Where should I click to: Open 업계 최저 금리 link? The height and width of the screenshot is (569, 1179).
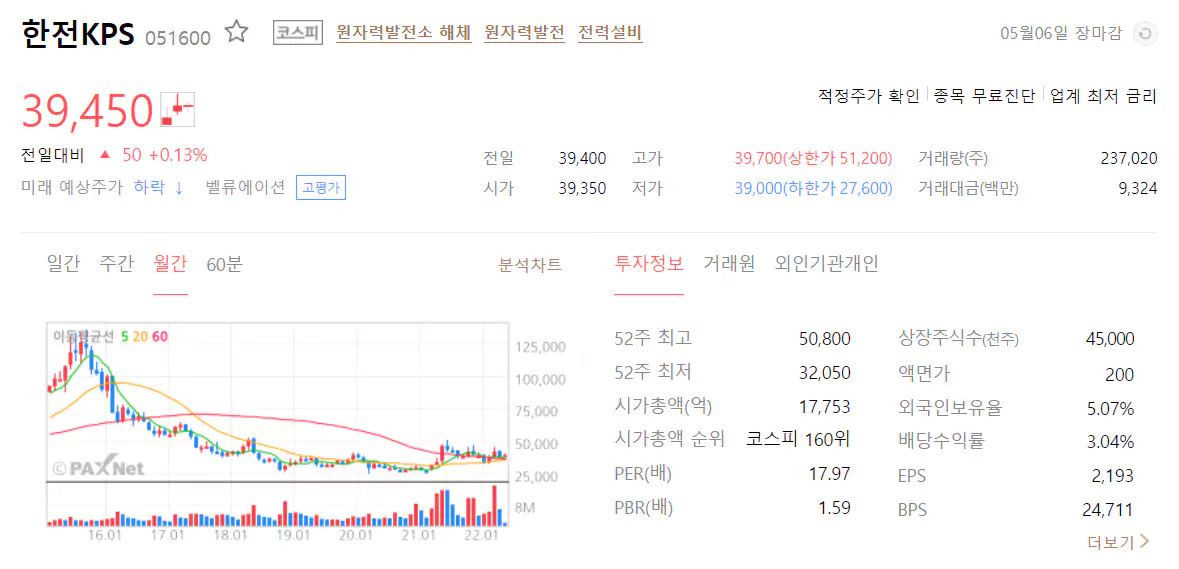(x=1103, y=95)
